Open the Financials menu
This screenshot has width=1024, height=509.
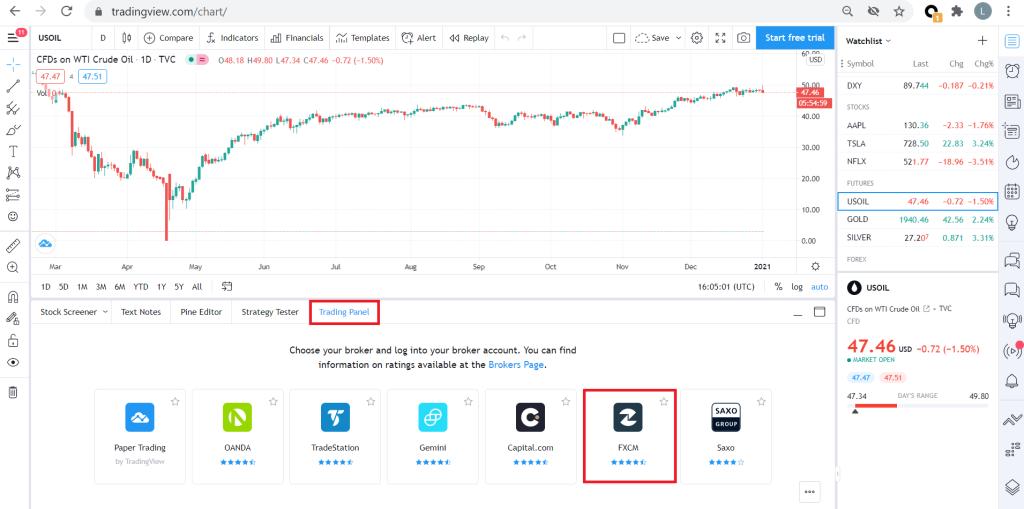pyautogui.click(x=297, y=38)
